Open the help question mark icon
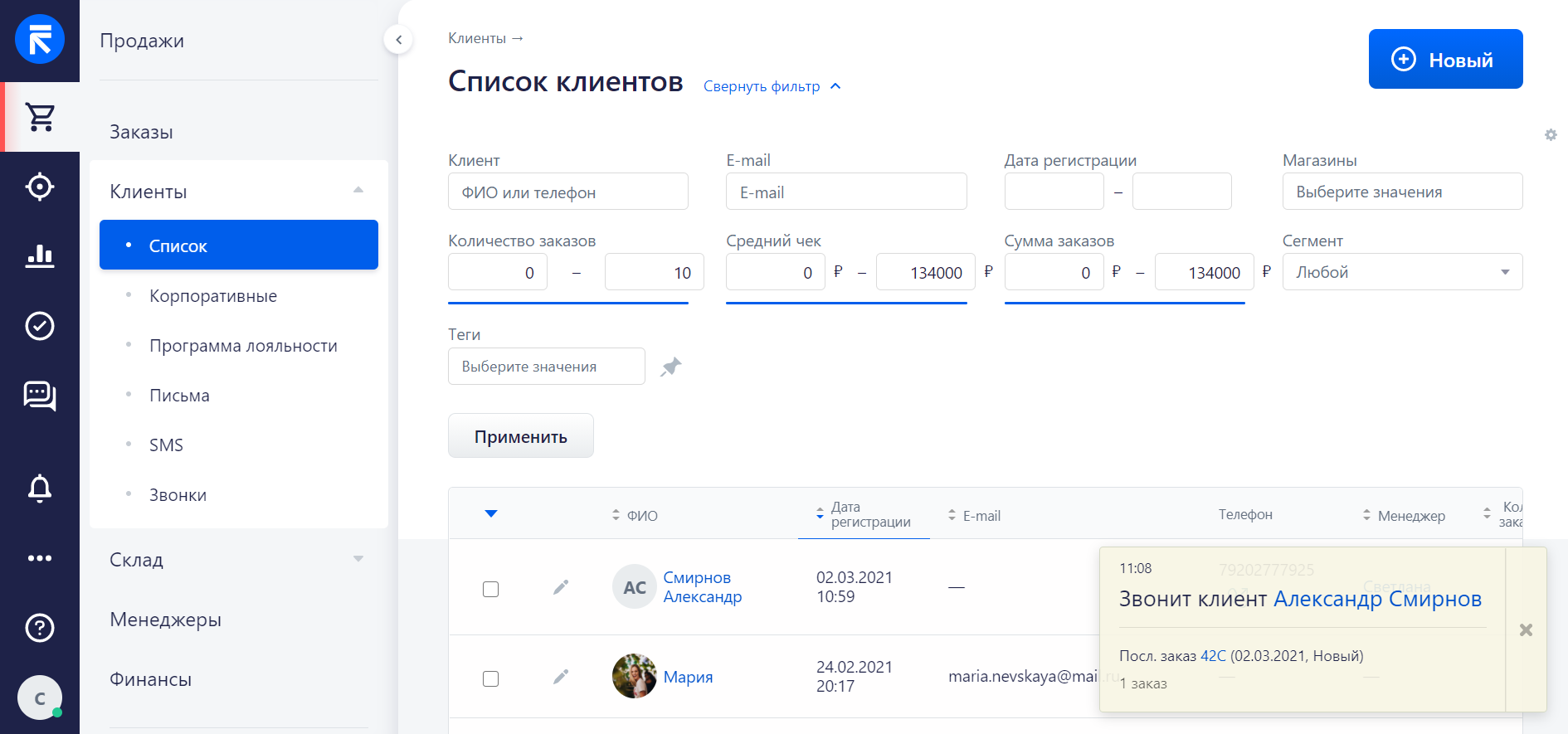 (x=40, y=628)
